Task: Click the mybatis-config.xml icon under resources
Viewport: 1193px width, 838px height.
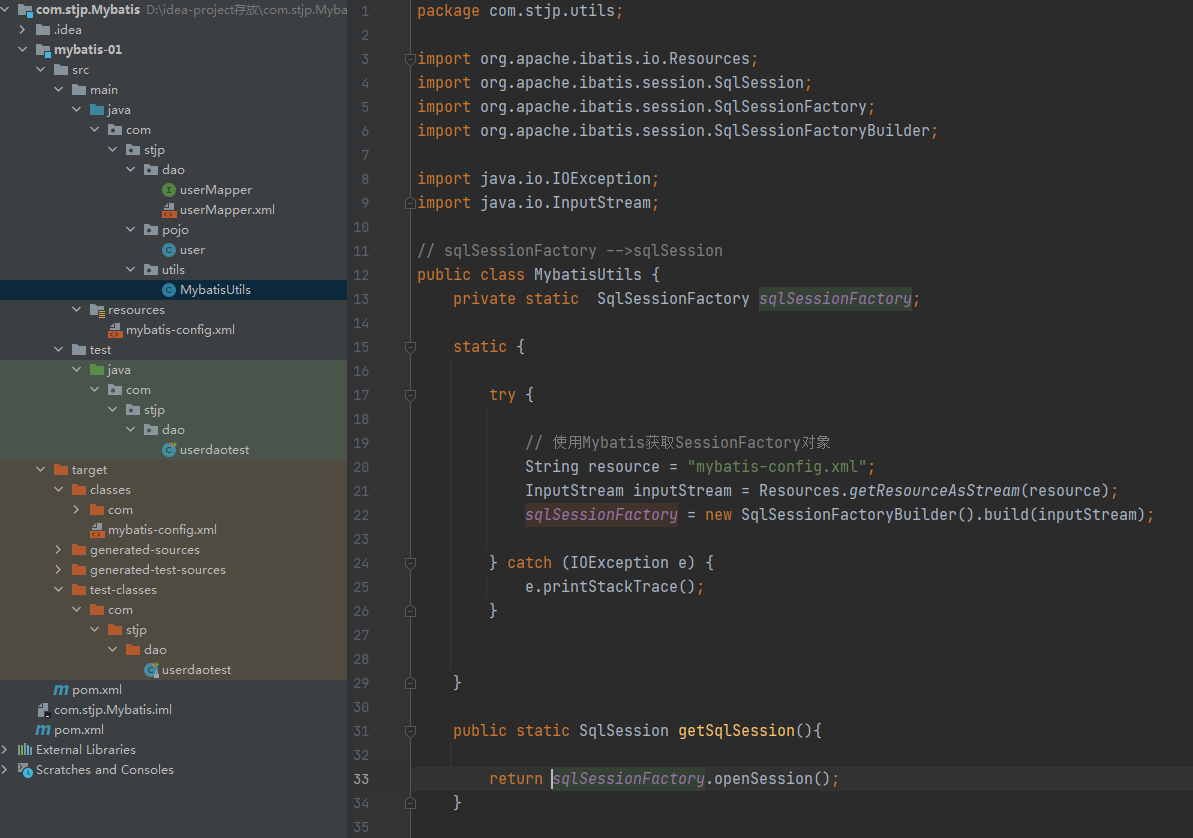Action: (115, 330)
